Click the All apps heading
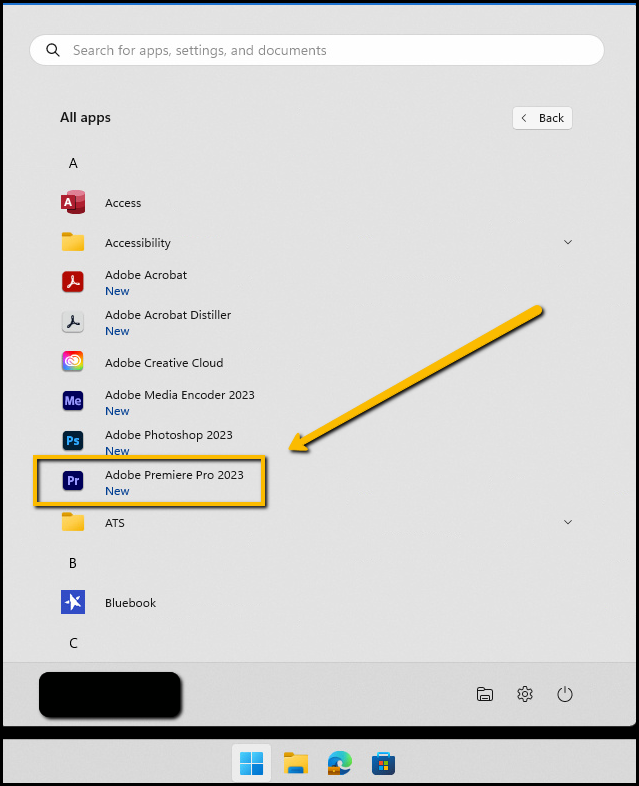The width and height of the screenshot is (639, 786). click(x=85, y=118)
